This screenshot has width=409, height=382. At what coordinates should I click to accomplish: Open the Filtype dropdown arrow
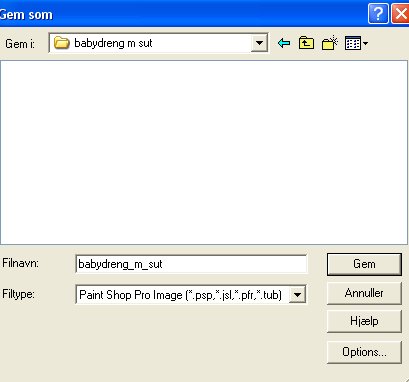click(x=297, y=295)
